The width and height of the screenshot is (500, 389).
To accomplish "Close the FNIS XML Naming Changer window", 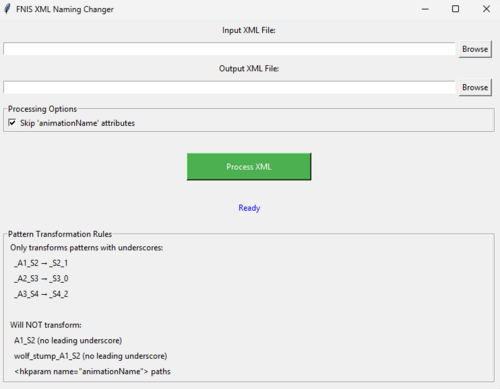I will pos(486,9).
